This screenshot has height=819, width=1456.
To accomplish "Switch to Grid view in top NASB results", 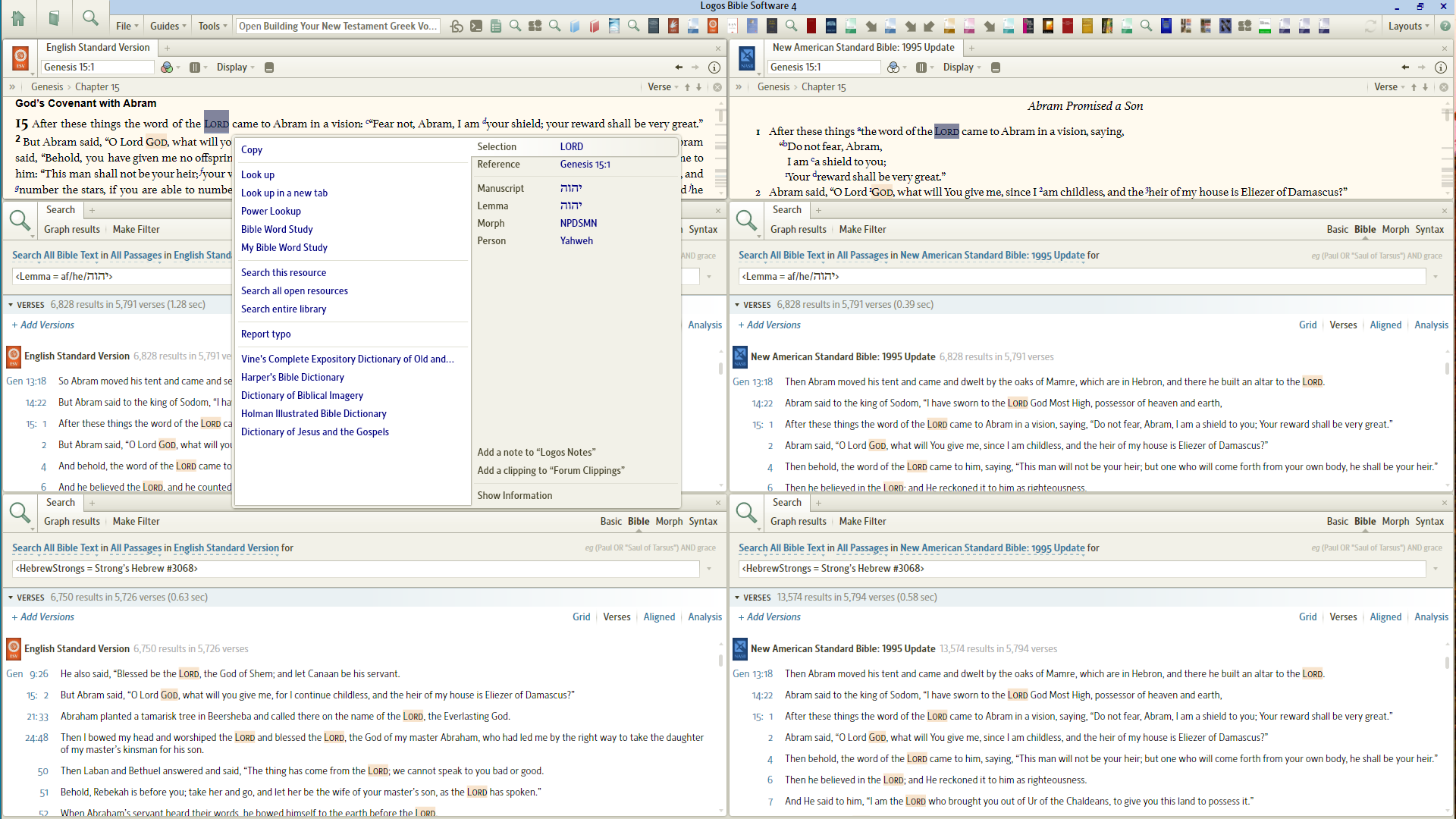I will [1307, 325].
